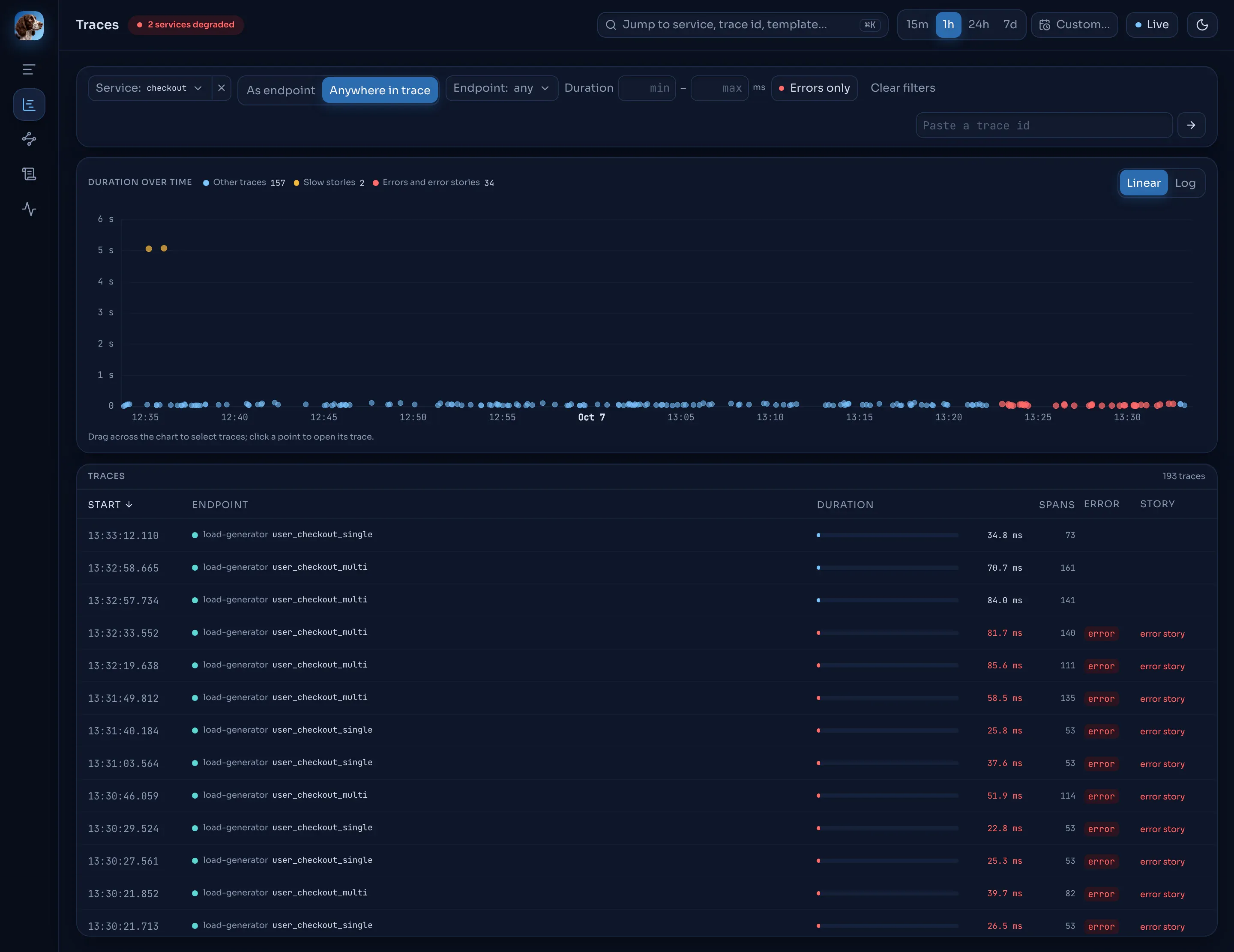Open the Service: checkout dropdown

(x=150, y=88)
